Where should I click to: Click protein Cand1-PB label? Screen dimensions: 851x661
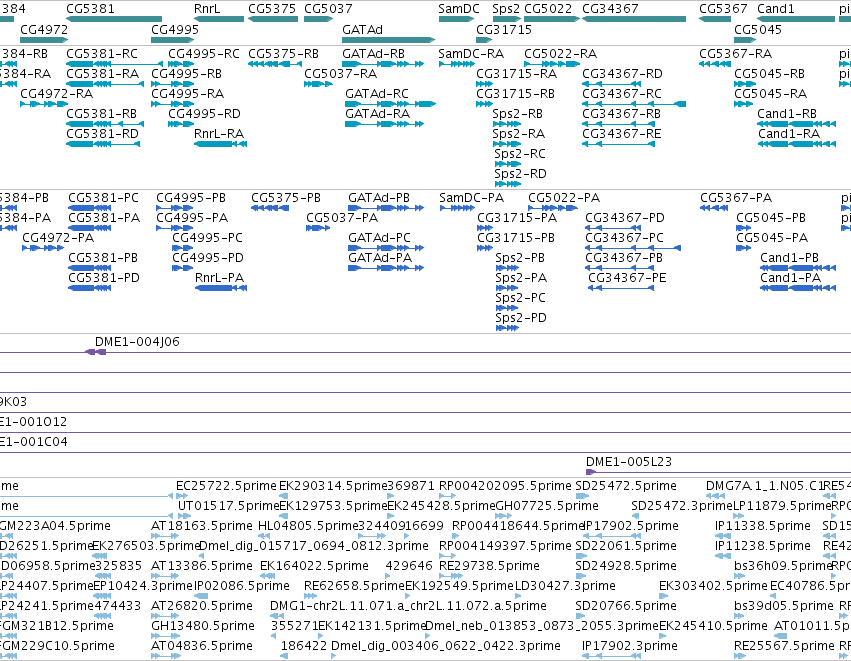tap(789, 258)
